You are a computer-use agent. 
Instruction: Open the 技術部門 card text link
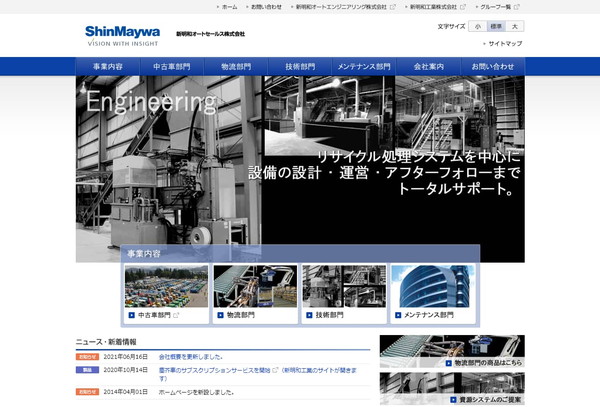click(x=329, y=315)
